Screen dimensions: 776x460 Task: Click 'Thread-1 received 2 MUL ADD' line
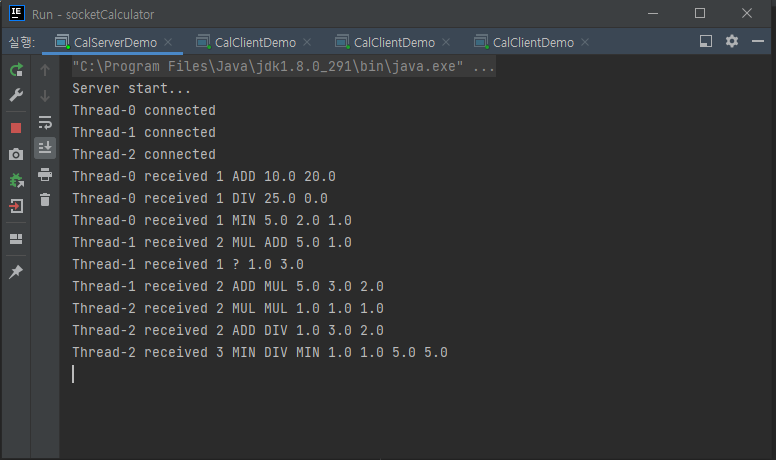pos(212,242)
